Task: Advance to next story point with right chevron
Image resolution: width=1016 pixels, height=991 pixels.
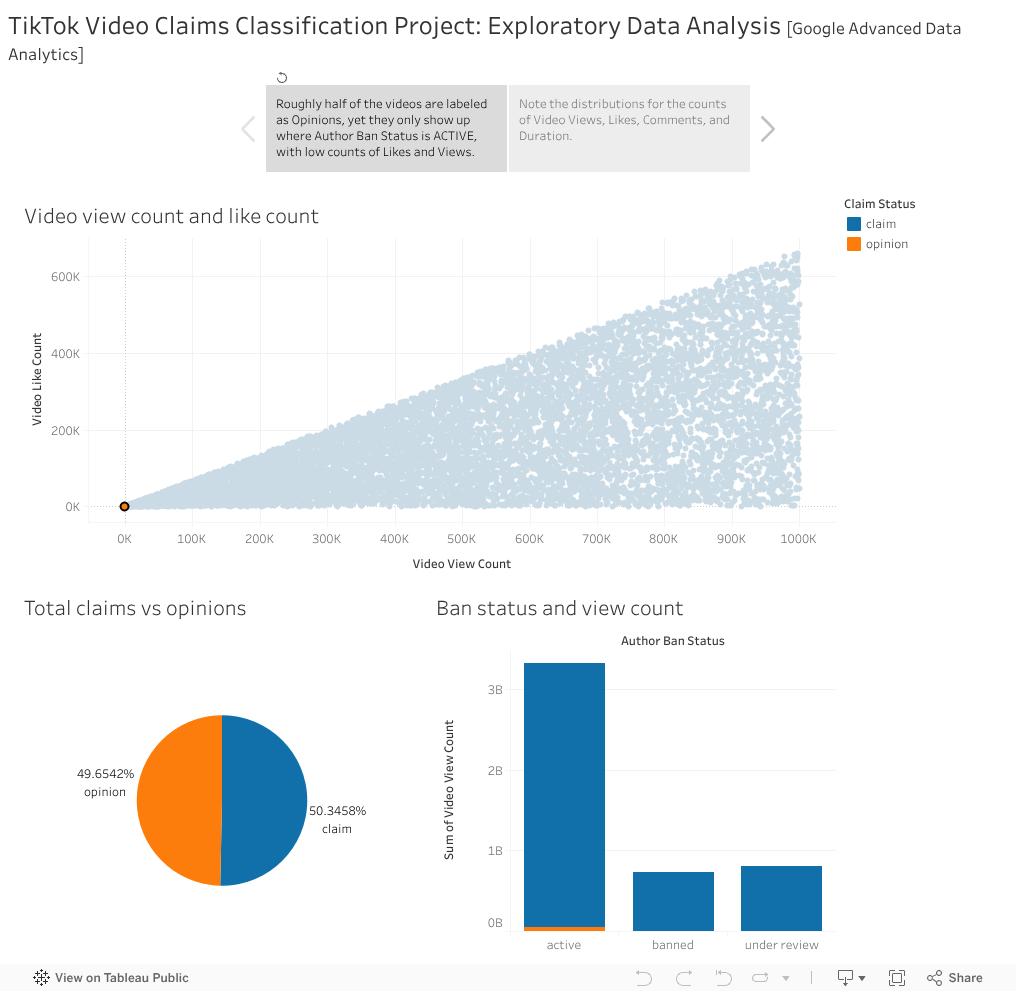Action: point(767,128)
